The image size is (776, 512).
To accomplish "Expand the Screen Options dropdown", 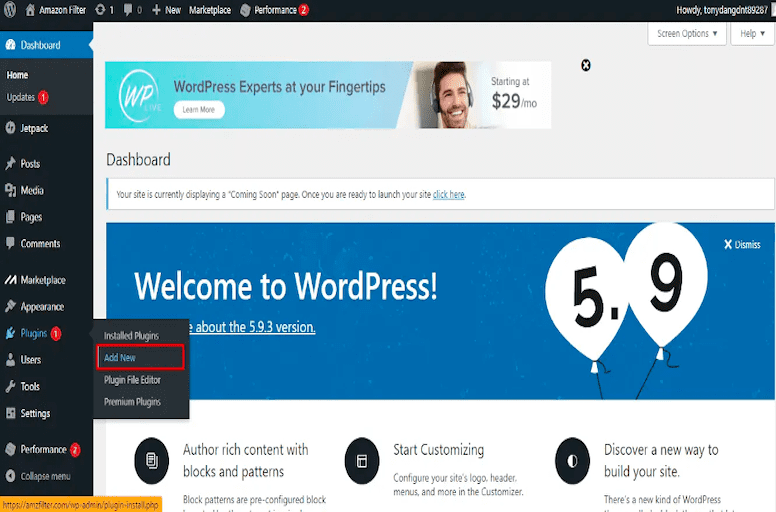I will pyautogui.click(x=687, y=34).
